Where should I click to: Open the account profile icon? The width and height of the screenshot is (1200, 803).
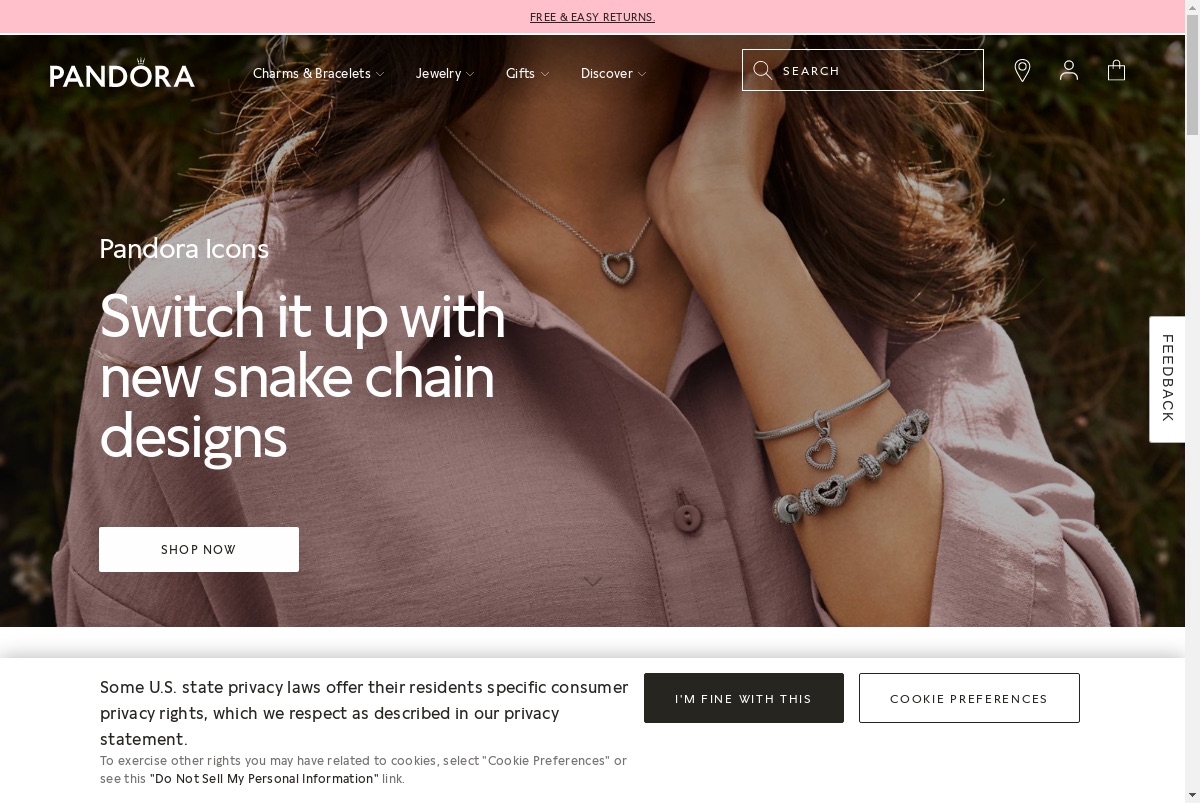pyautogui.click(x=1069, y=70)
